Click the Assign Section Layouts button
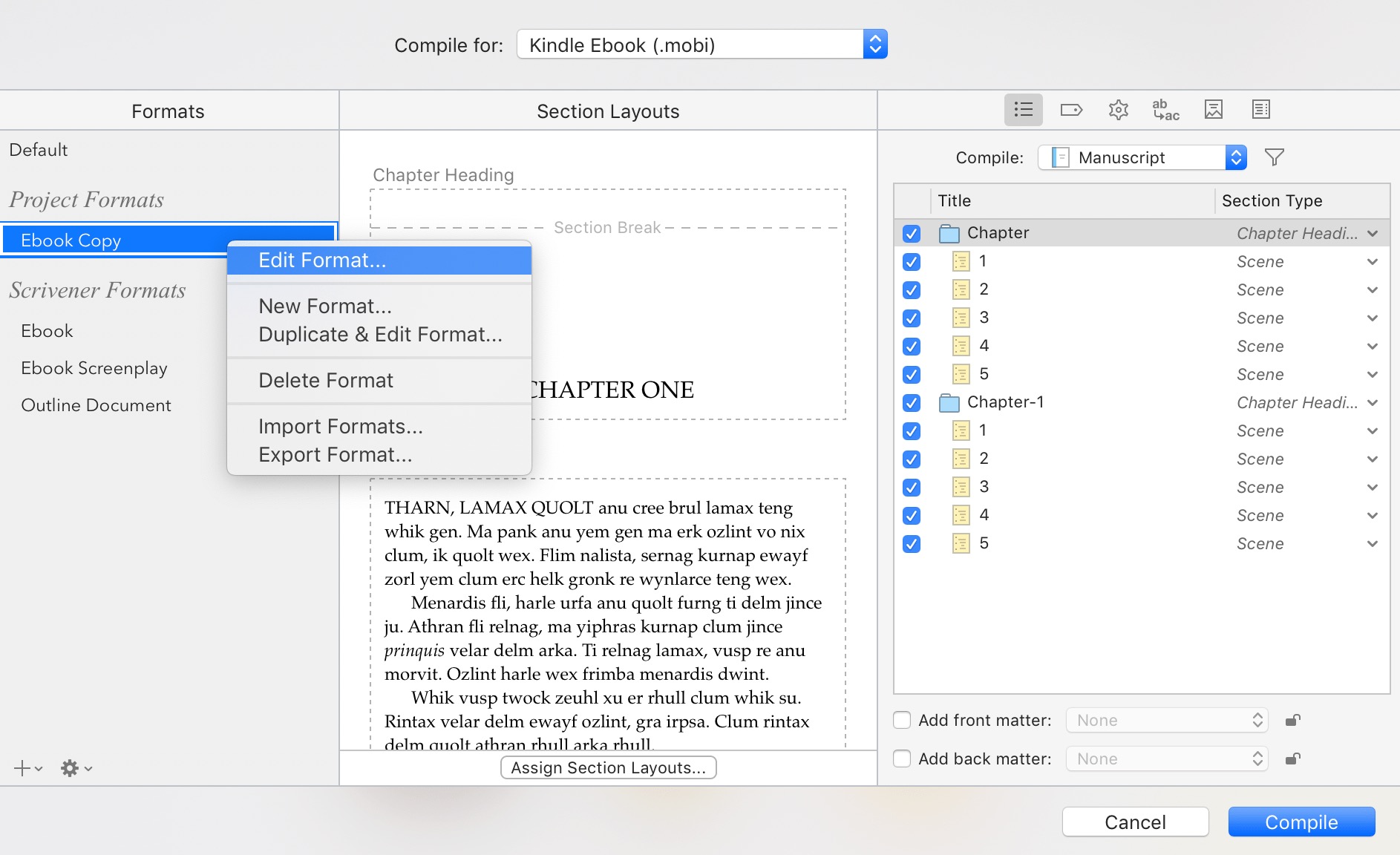The height and width of the screenshot is (855, 1400). coord(608,767)
